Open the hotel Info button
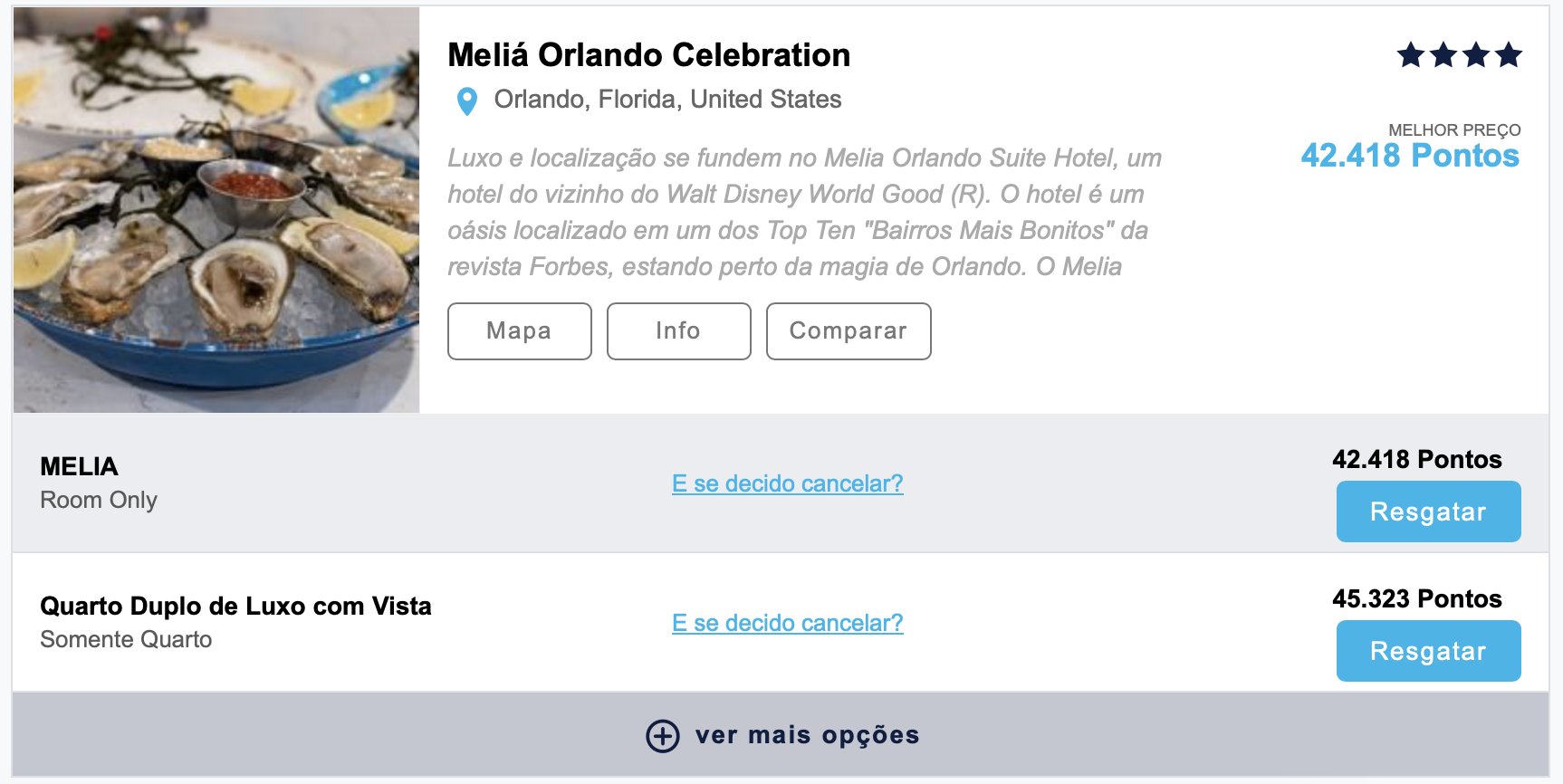 tap(679, 331)
